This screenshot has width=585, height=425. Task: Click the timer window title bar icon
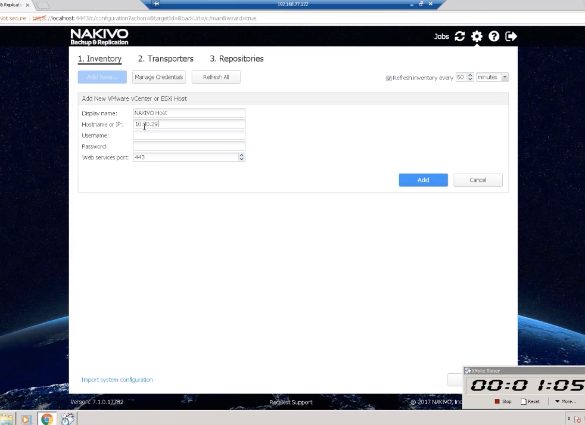click(x=468, y=371)
